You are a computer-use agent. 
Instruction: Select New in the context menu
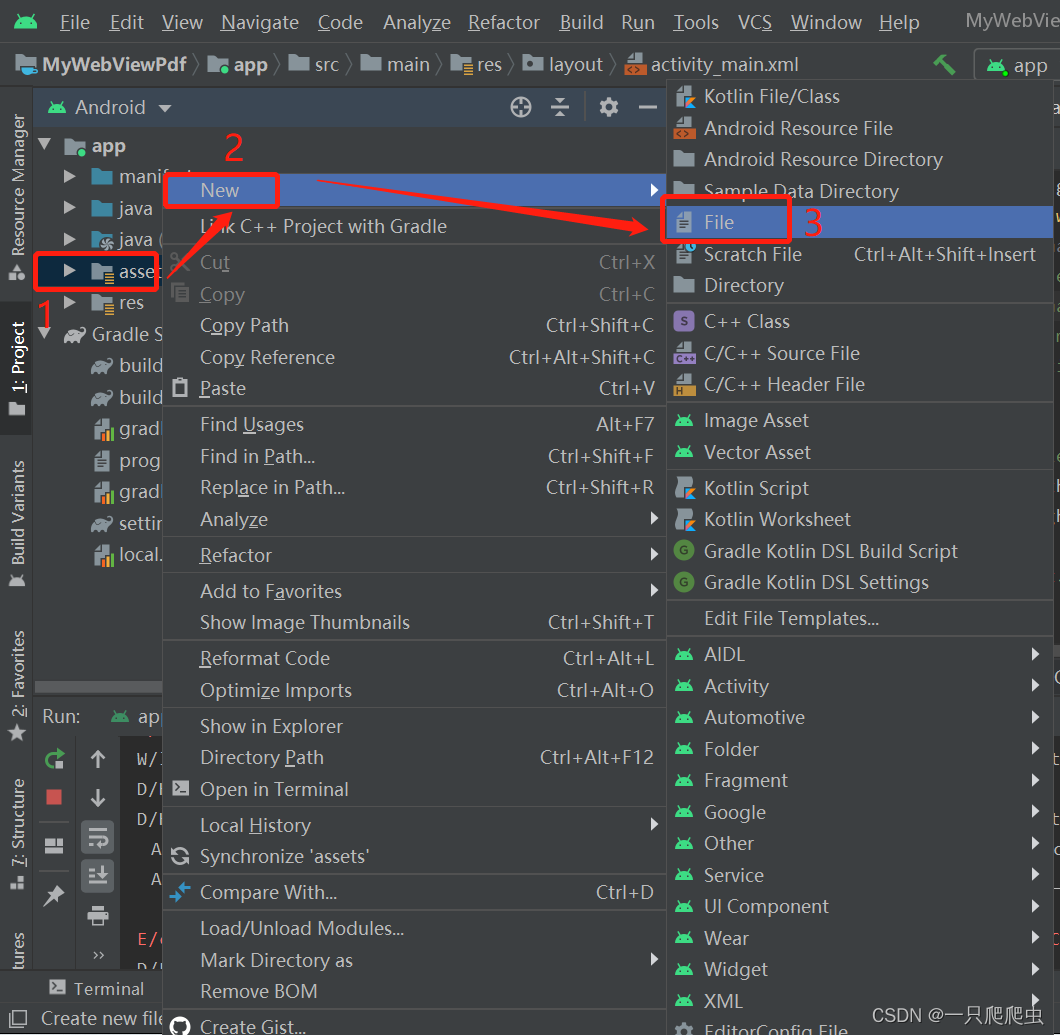click(414, 190)
